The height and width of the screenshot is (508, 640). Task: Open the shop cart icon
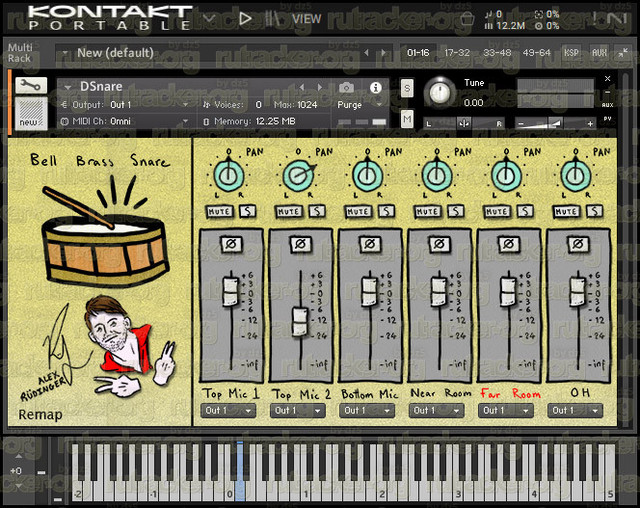click(467, 19)
